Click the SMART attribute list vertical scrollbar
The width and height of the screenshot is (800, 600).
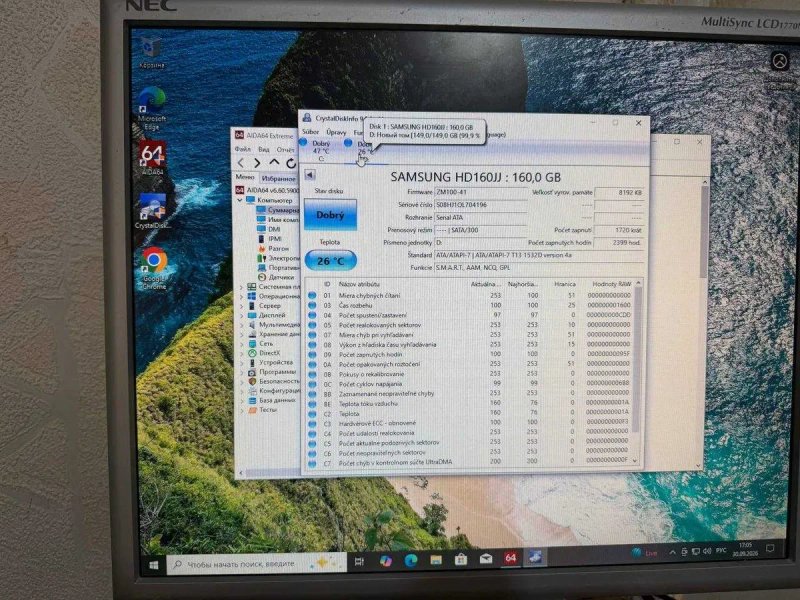[637, 371]
